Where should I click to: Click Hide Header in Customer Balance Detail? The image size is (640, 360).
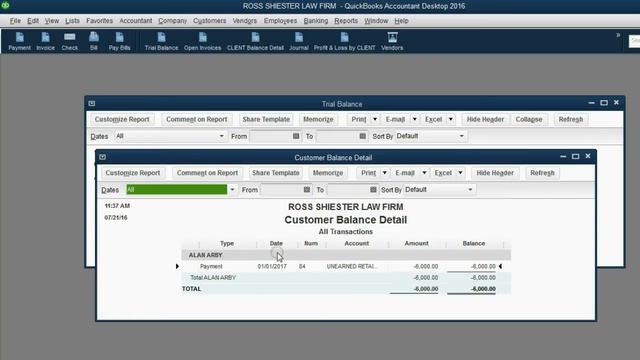coord(495,173)
